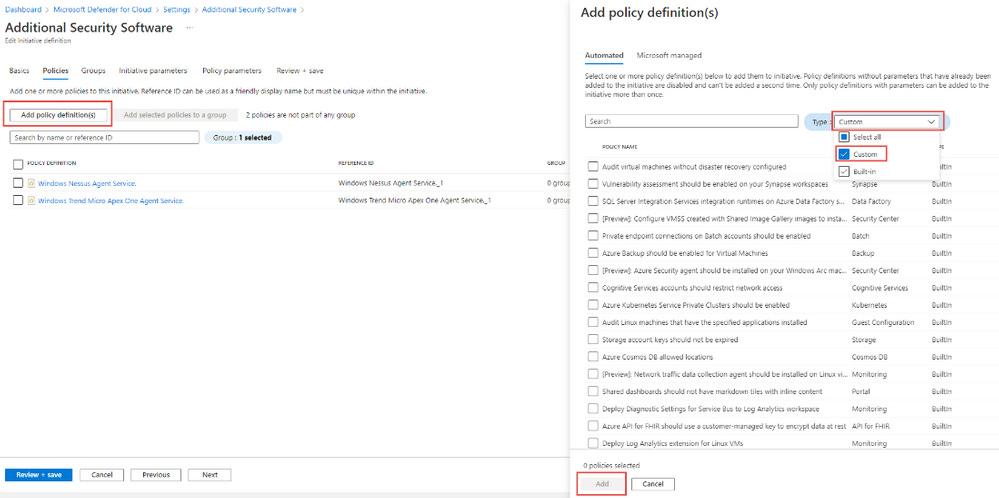This screenshot has width=999, height=498.
Task: Select the Microsoft managed tab
Action: [x=669, y=55]
